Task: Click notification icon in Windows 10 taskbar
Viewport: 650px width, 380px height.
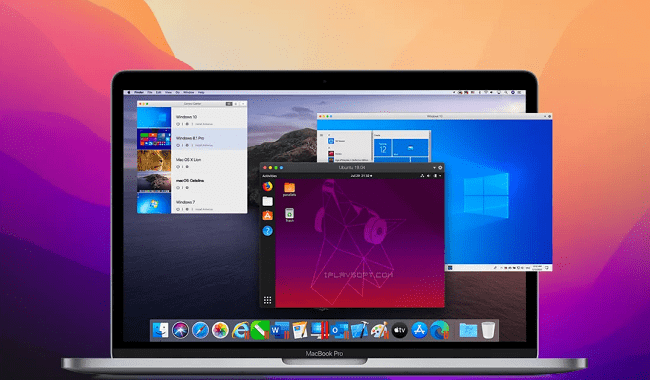Action: (547, 268)
